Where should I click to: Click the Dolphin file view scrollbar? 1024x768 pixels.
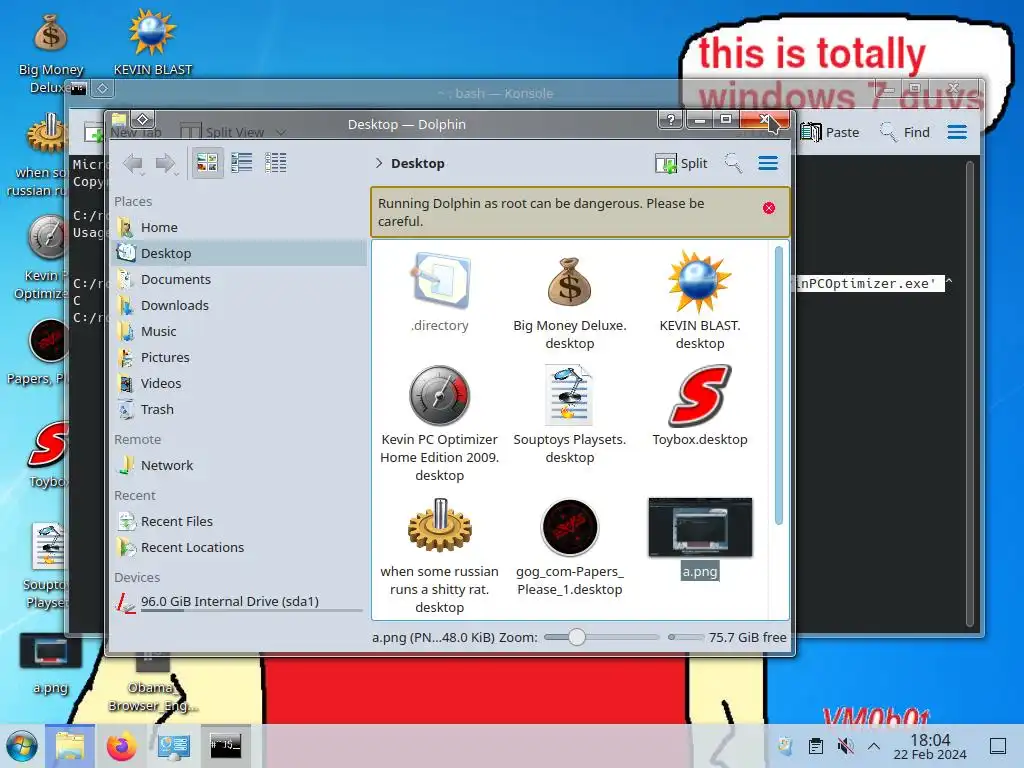(x=778, y=385)
